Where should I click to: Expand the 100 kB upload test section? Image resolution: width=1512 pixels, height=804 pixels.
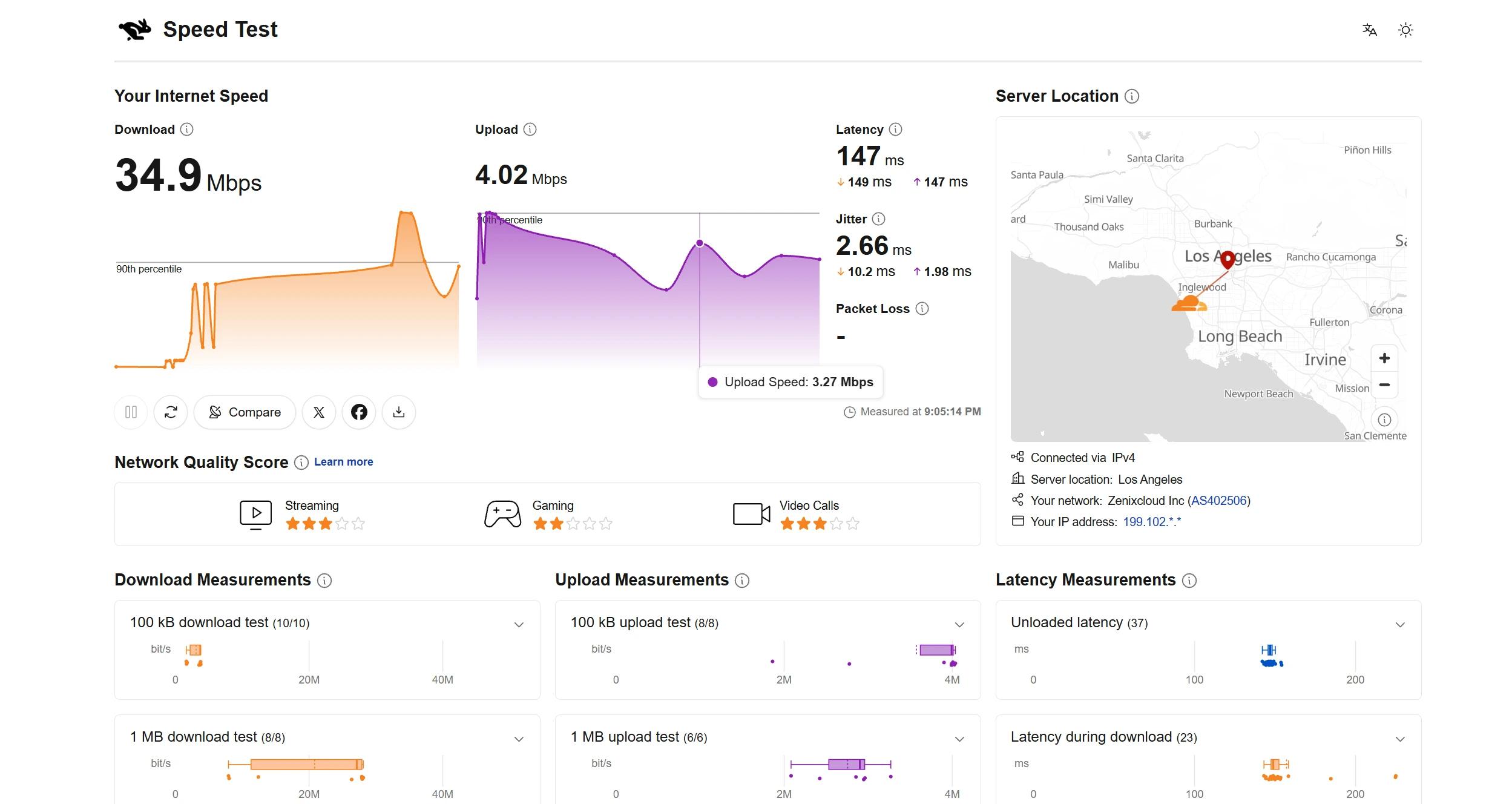(959, 624)
